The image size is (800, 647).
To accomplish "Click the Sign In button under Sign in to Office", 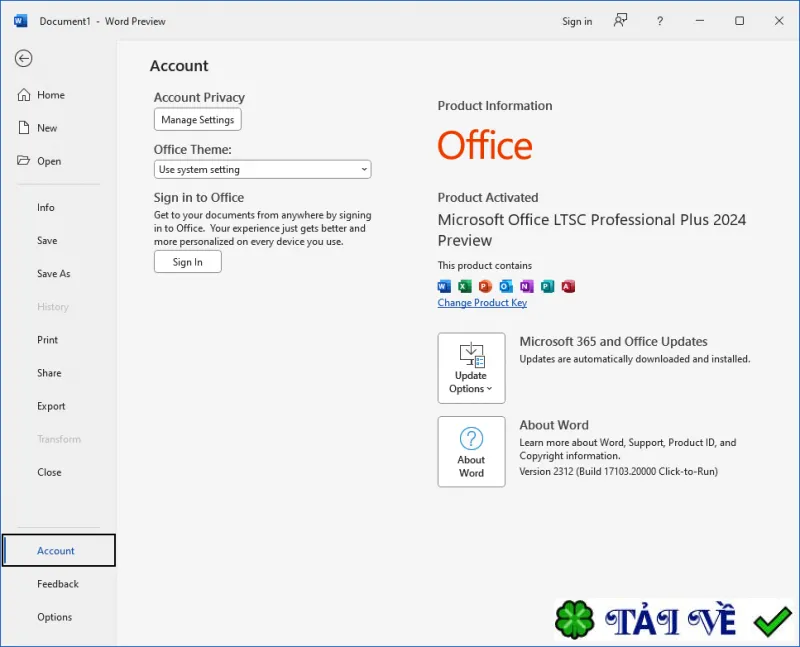I will 188,262.
